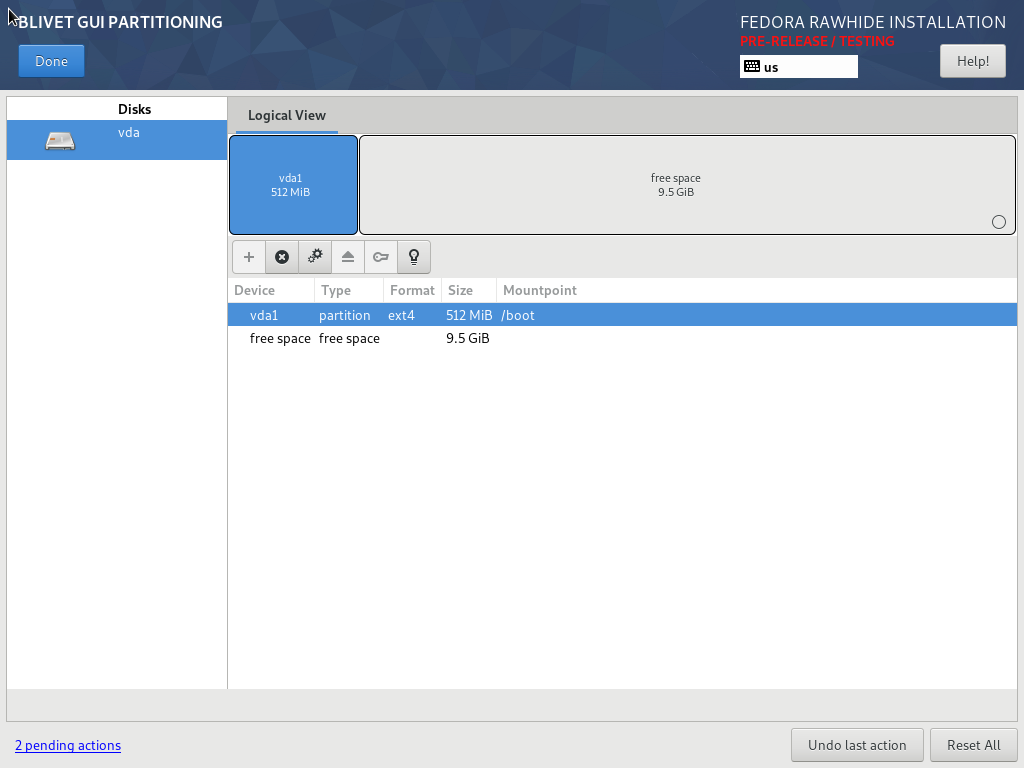Click Undo last action button
Viewport: 1024px width, 768px height.
pyautogui.click(x=857, y=745)
